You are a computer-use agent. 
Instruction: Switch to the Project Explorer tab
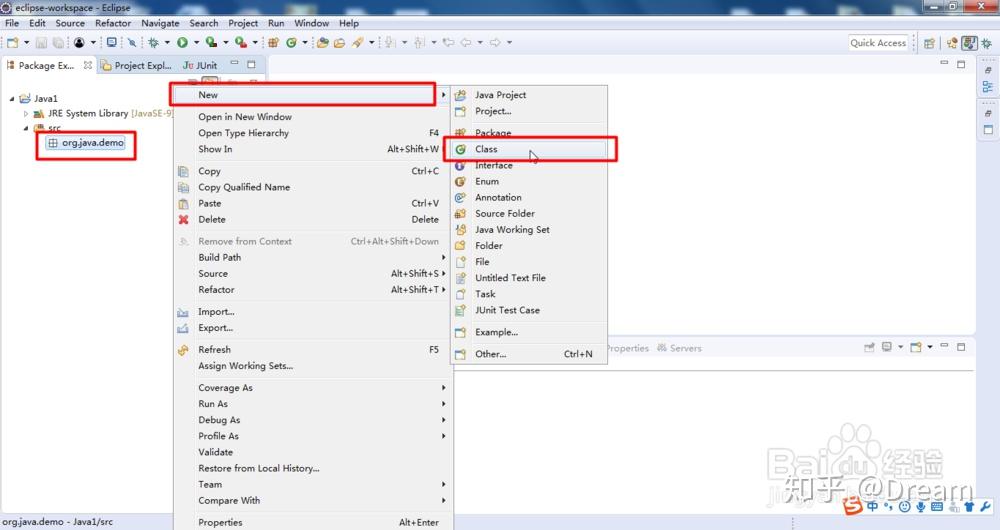(136, 65)
